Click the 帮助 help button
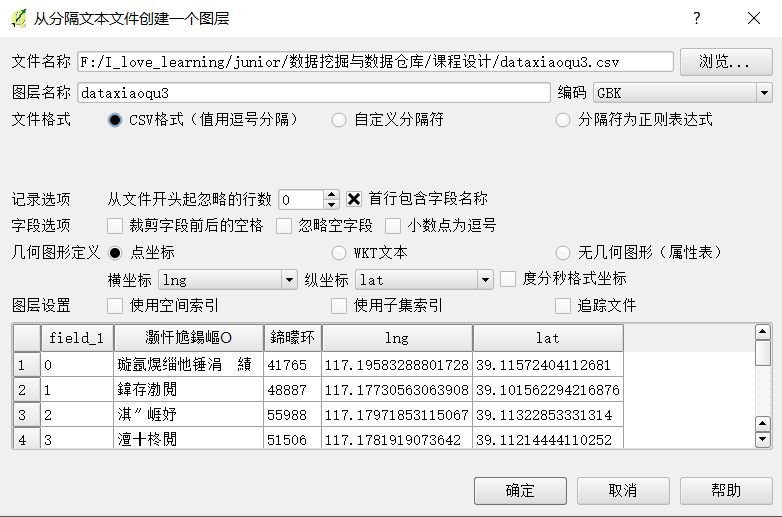 pyautogui.click(x=726, y=491)
